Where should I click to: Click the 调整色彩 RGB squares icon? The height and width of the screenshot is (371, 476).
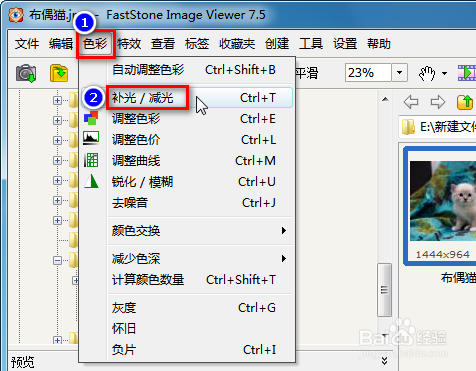pyautogui.click(x=91, y=118)
